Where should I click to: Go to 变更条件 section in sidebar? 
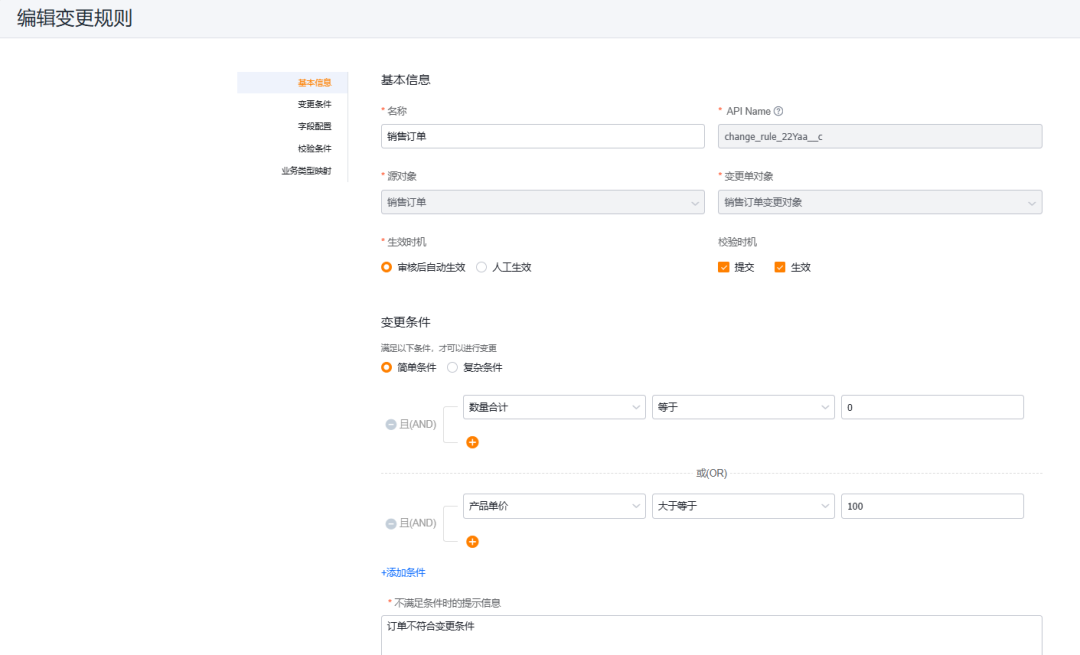tap(314, 104)
